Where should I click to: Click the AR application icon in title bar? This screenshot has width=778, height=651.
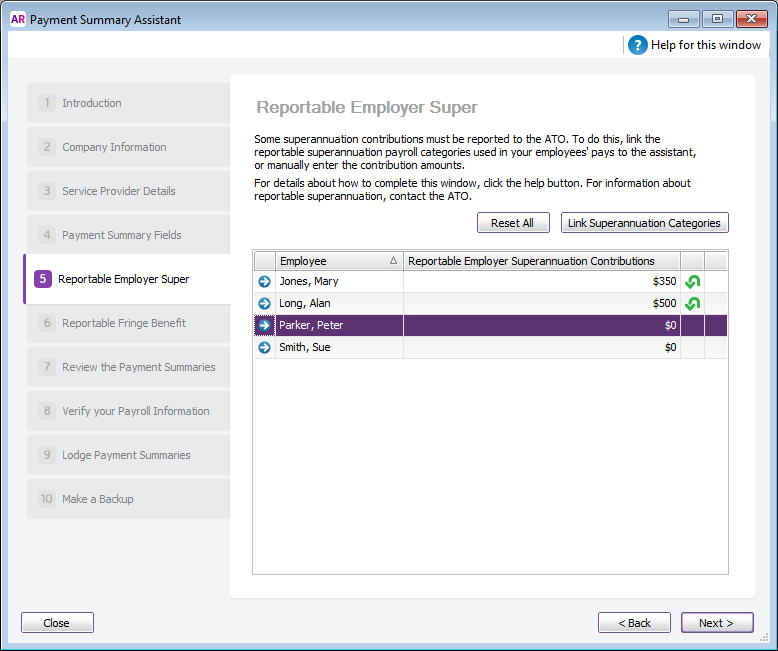(17, 19)
